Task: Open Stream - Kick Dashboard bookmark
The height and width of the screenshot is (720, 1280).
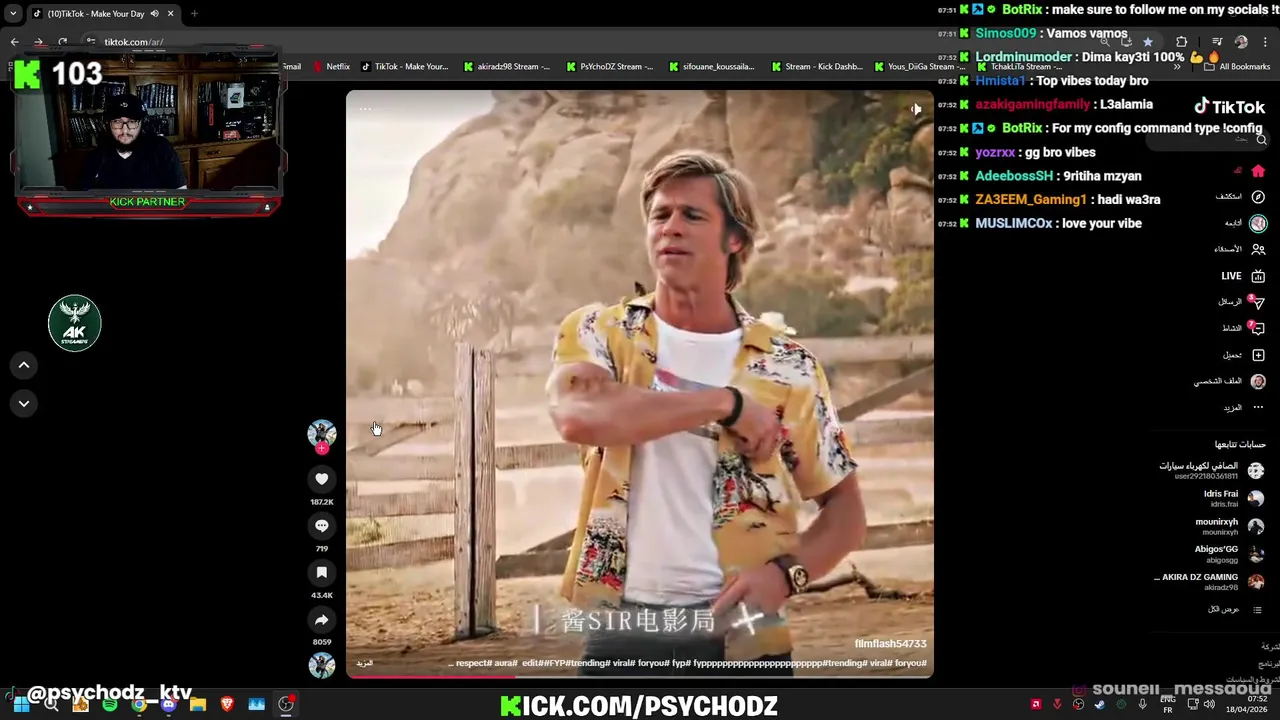Action: [x=816, y=66]
